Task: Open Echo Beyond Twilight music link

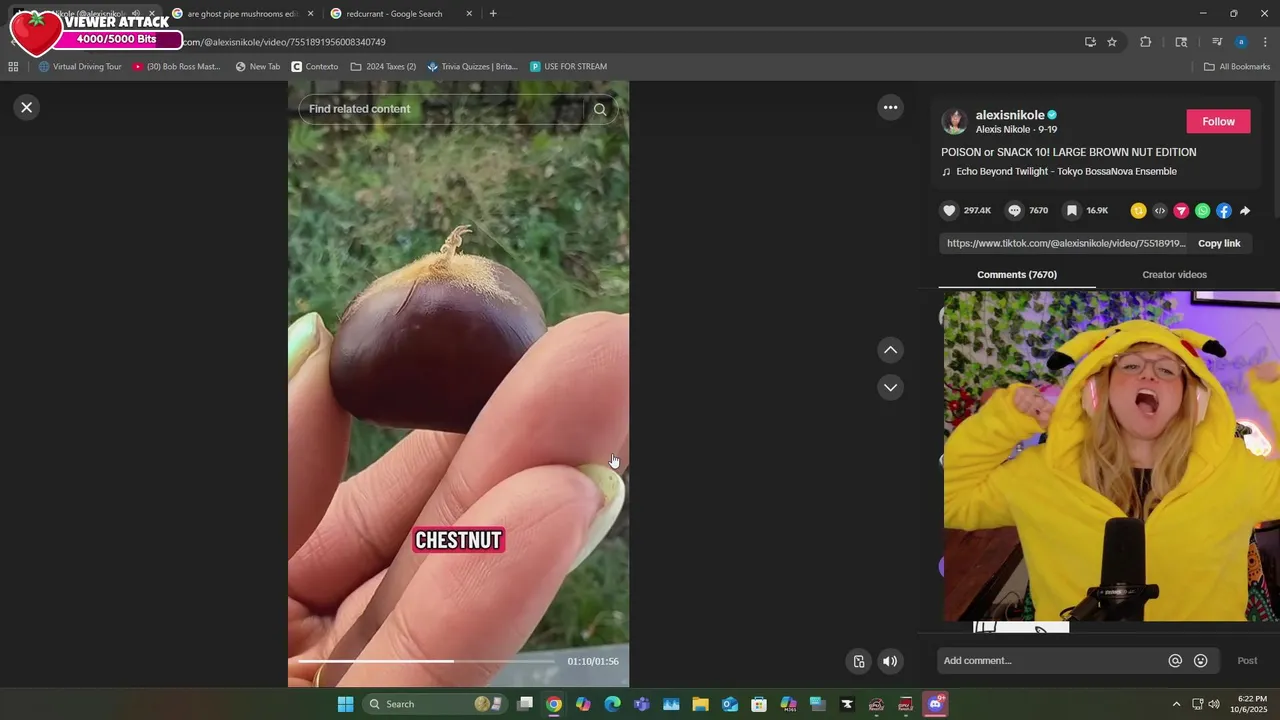Action: [1066, 172]
